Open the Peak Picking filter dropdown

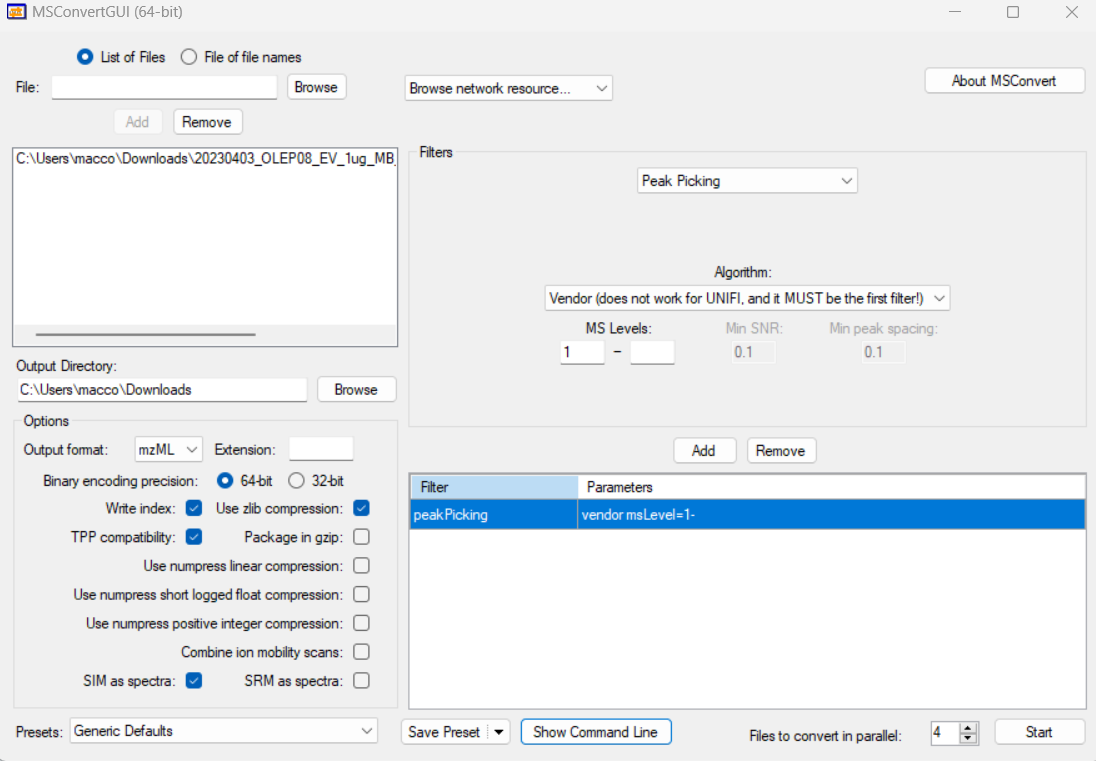click(747, 181)
